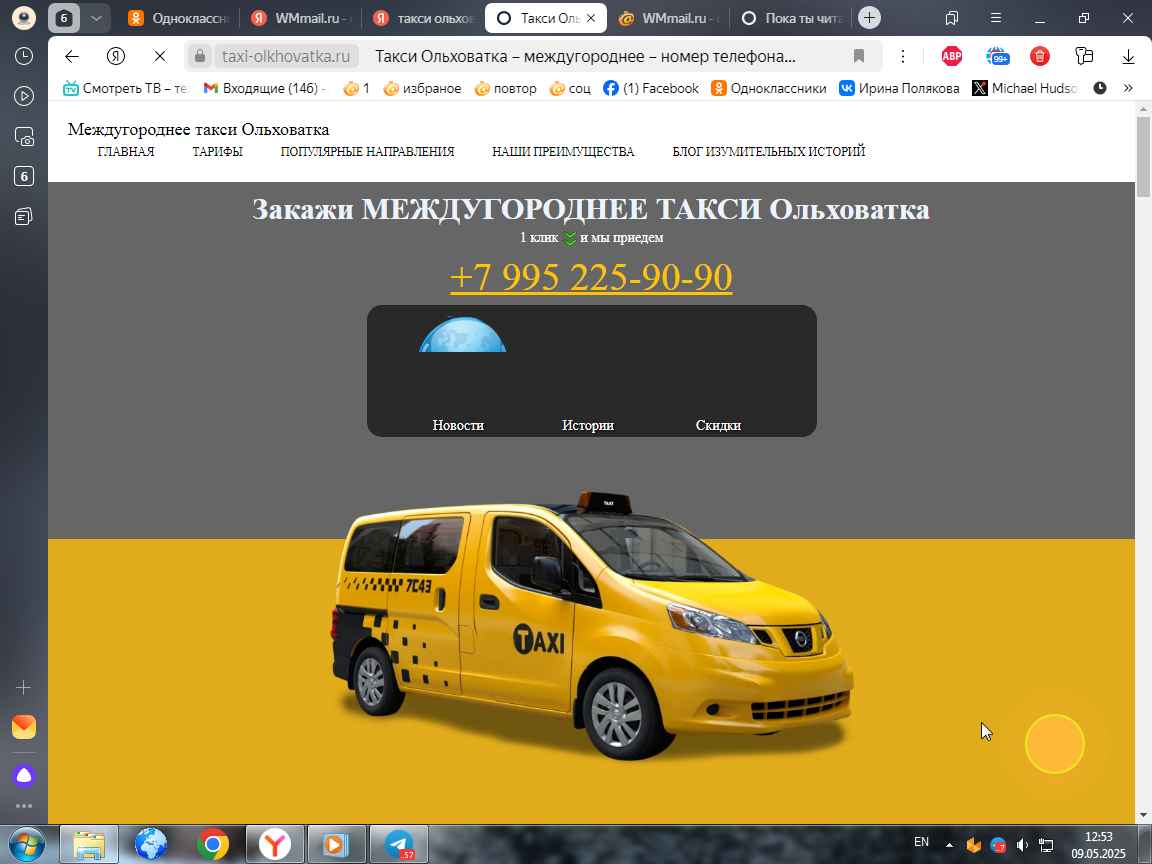Open history clock icon in sidebar
Image resolution: width=1152 pixels, height=864 pixels.
pos(24,56)
